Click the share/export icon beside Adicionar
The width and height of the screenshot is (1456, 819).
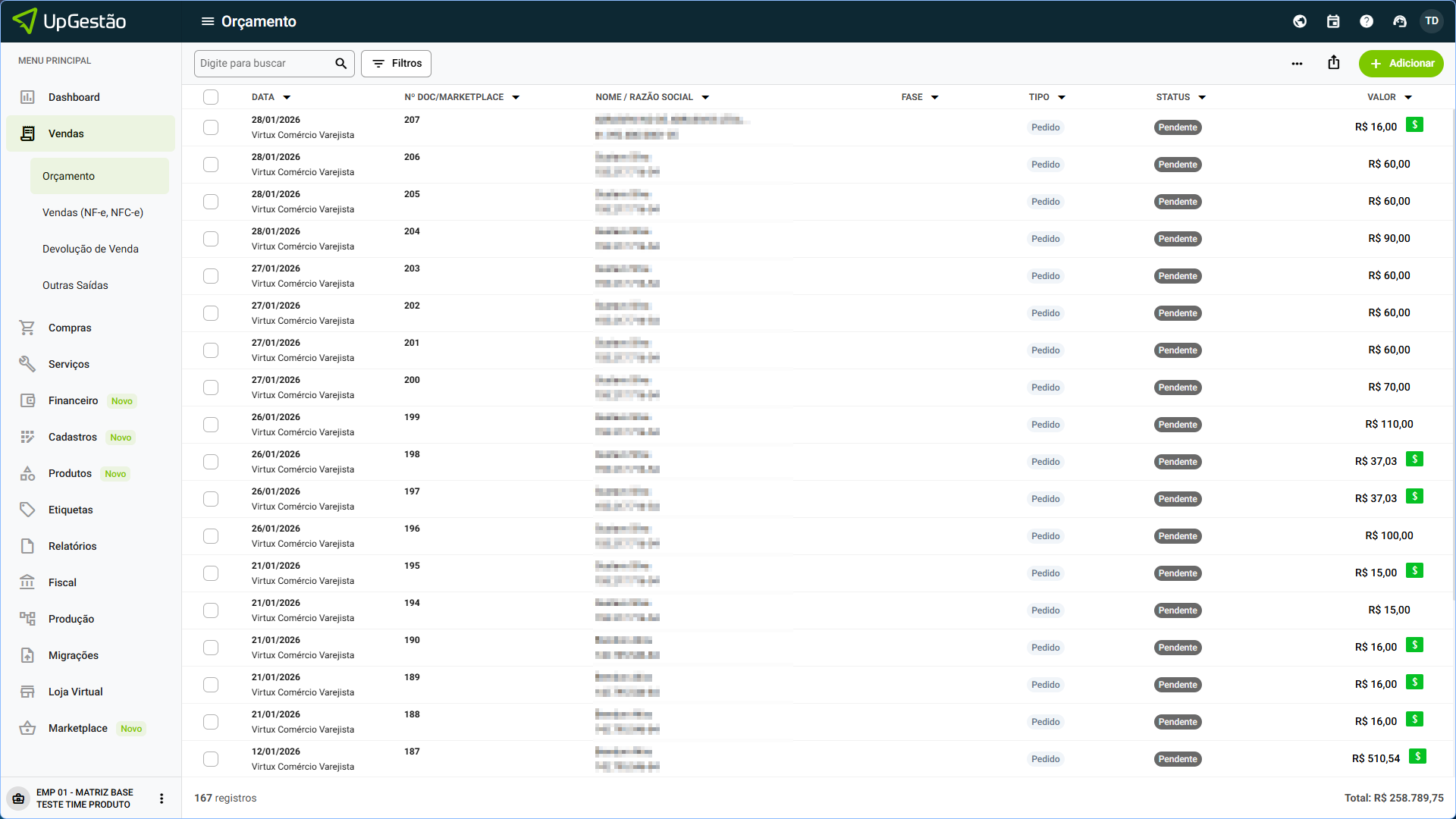(x=1334, y=63)
